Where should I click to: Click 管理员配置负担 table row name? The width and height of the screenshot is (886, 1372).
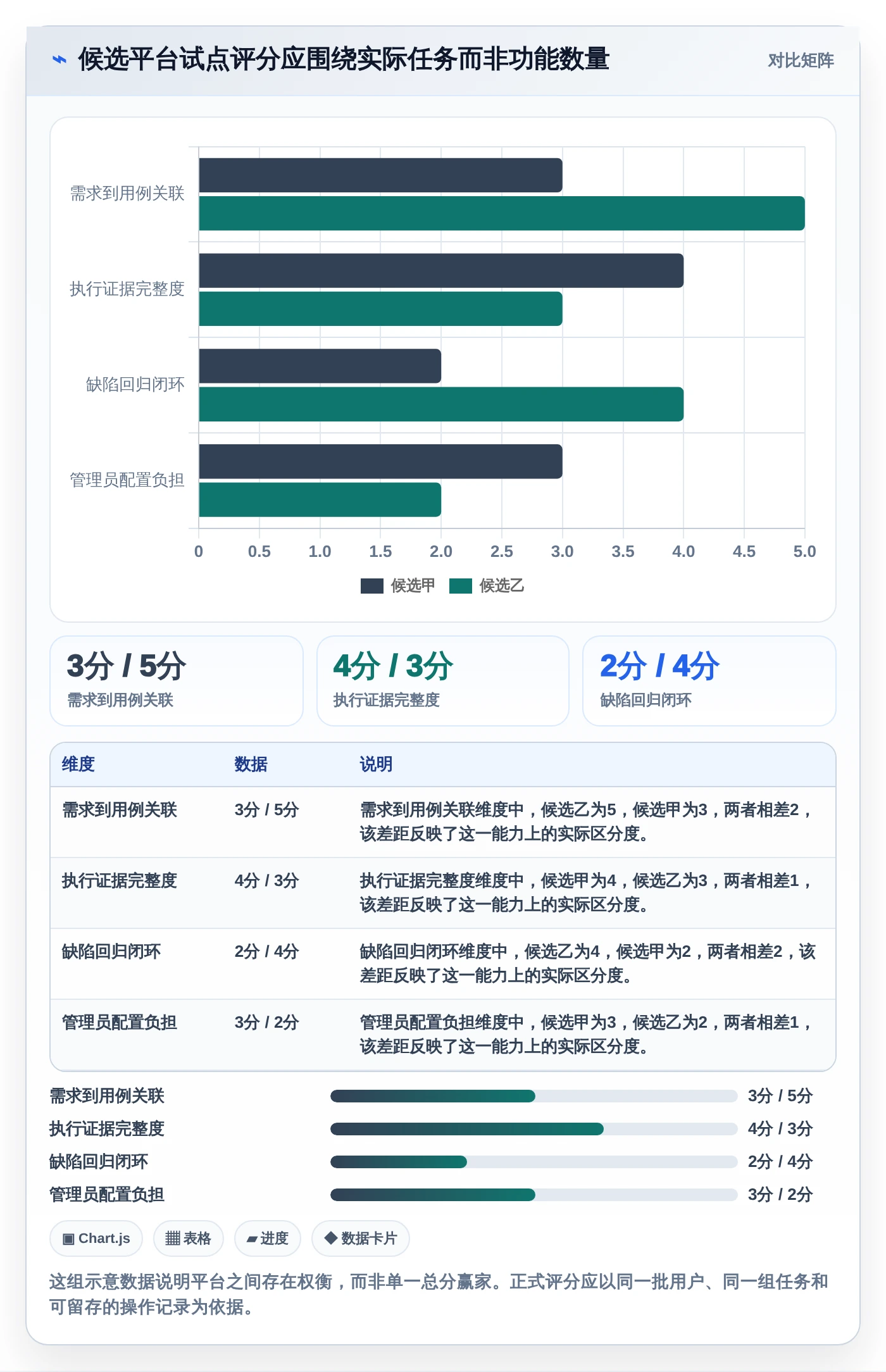(119, 1023)
